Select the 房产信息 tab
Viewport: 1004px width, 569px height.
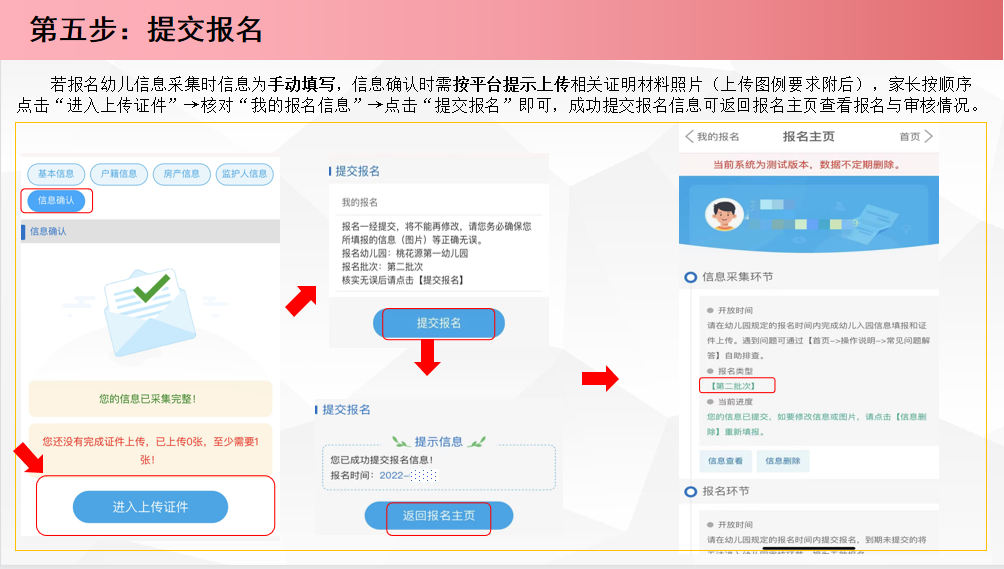click(181, 174)
